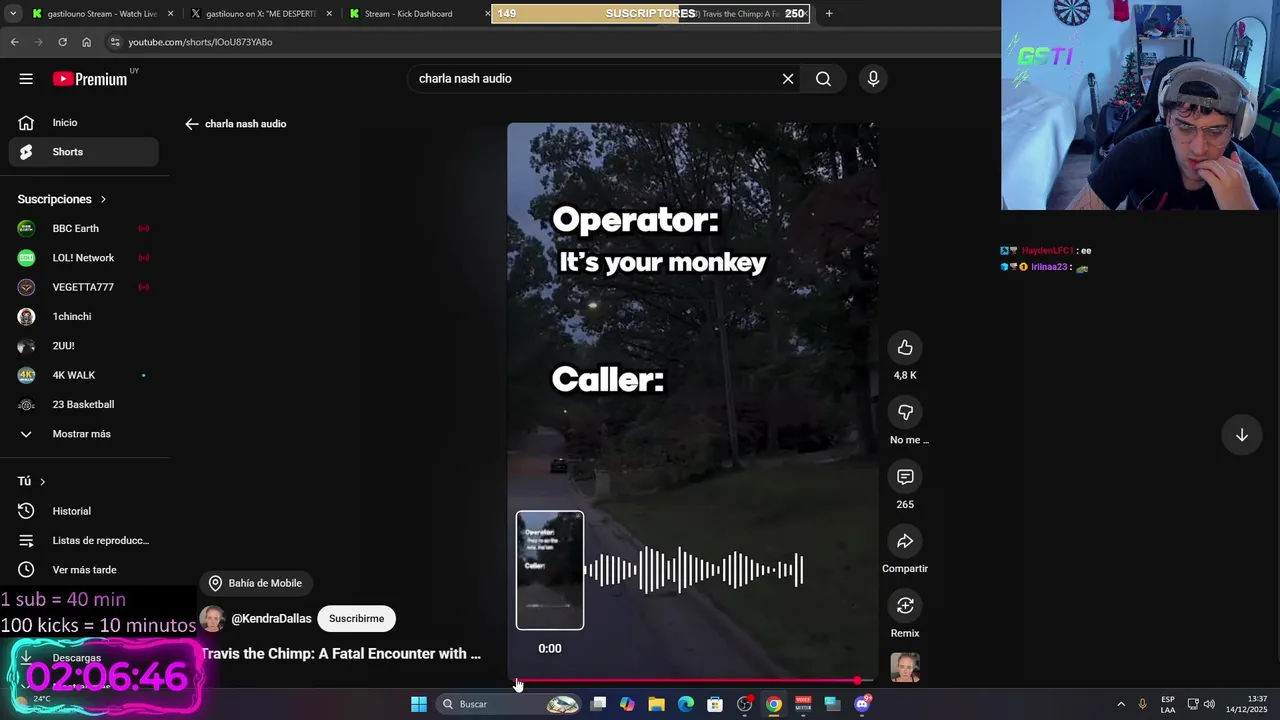Open Copilot from the taskbar

point(627,704)
